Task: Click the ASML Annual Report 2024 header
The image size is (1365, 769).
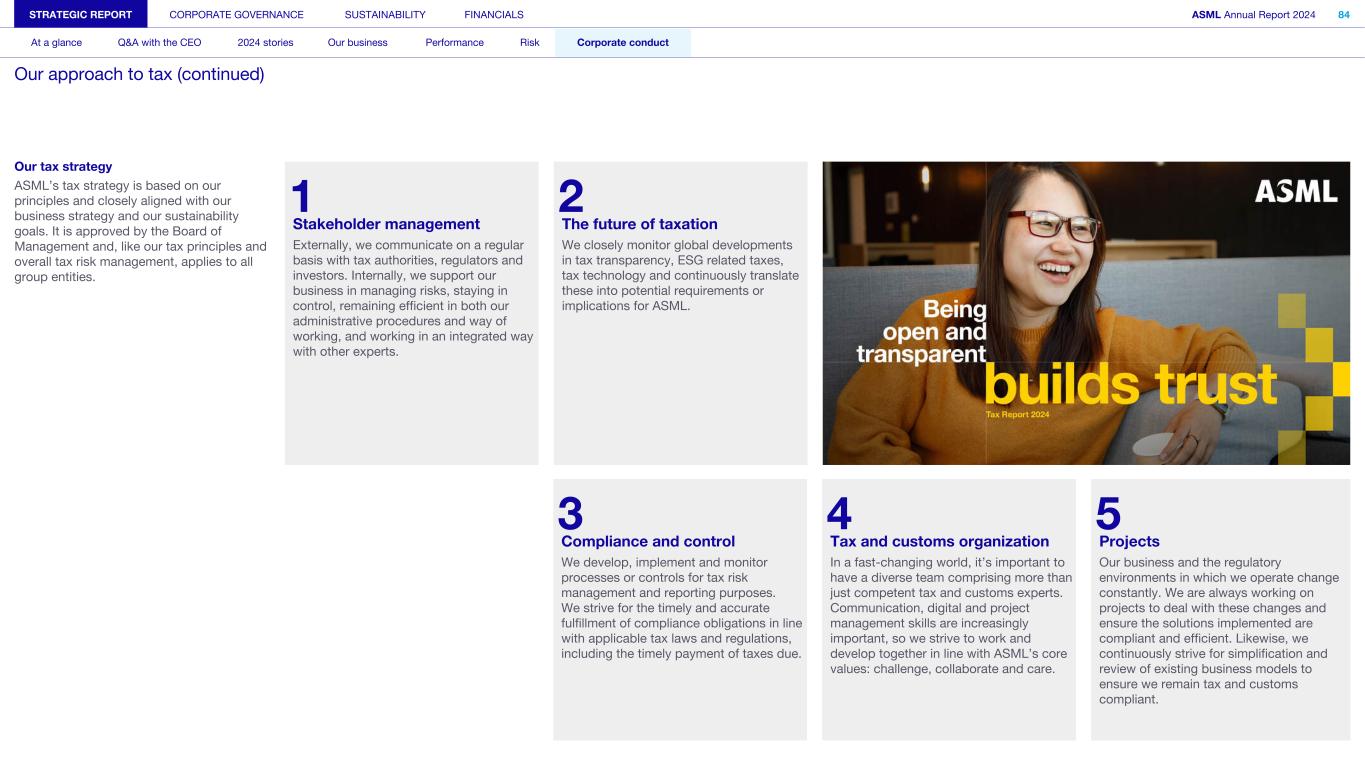Action: (x=1253, y=14)
